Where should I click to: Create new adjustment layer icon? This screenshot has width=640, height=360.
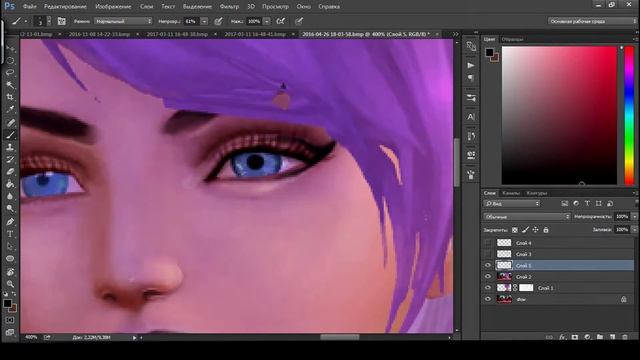click(x=587, y=337)
